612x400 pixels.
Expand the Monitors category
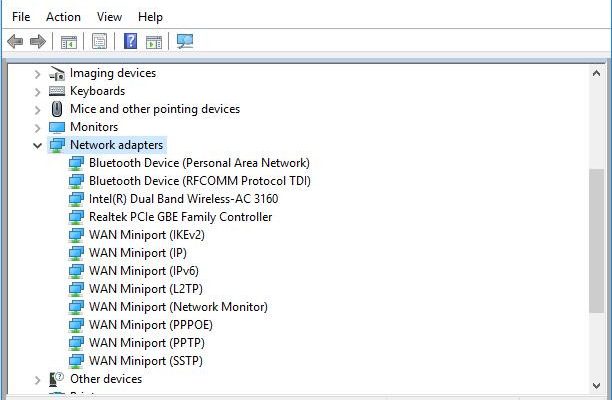38,127
